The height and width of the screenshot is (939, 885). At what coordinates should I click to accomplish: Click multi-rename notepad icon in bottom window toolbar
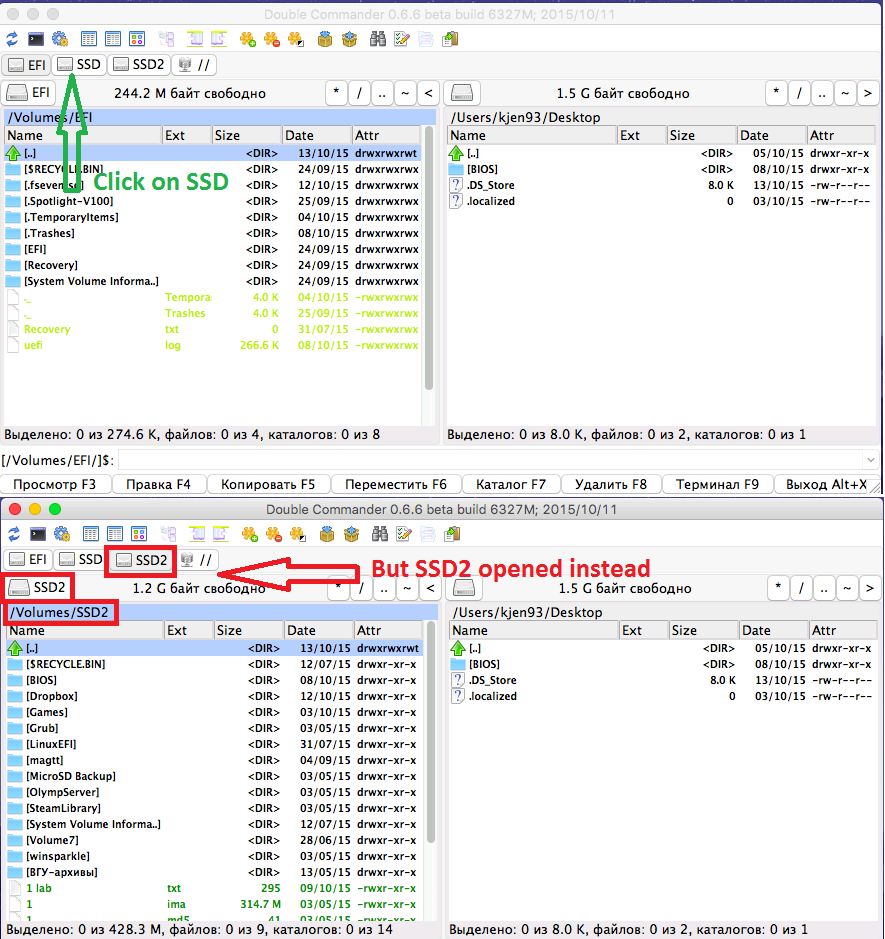402,533
